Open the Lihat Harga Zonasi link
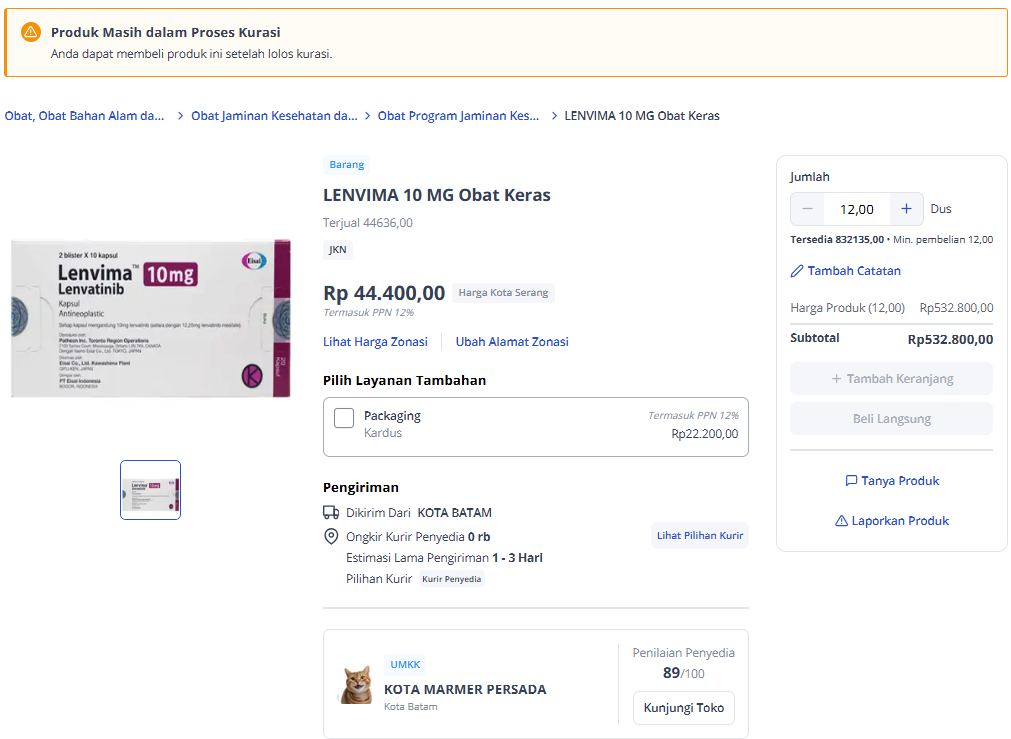Viewport: 1011px width, 739px height. coord(375,342)
